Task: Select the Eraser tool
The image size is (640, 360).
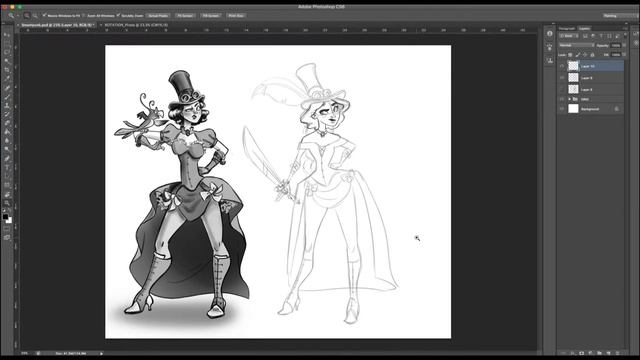Action: pos(7,123)
